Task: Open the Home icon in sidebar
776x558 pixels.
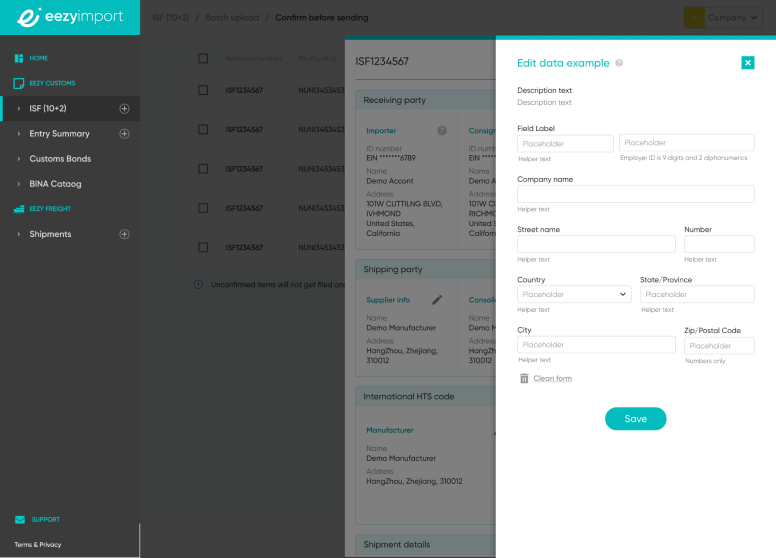Action: click(19, 58)
